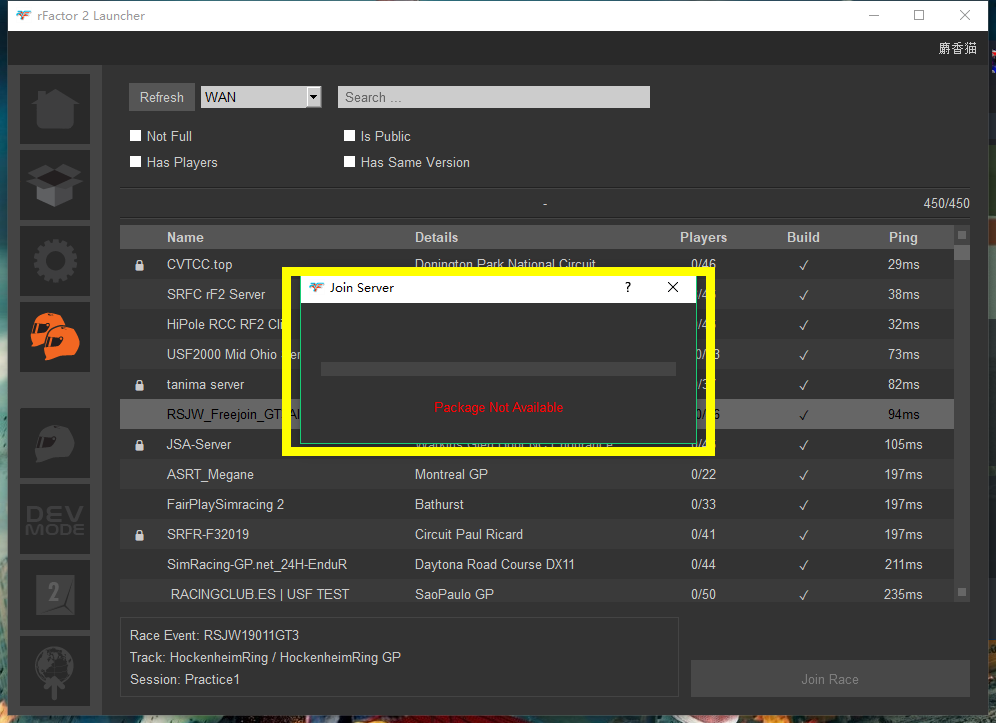This screenshot has width=996, height=723.
Task: Click the Build checkmark in the FairPlaySimracing 2 row
Action: click(804, 505)
